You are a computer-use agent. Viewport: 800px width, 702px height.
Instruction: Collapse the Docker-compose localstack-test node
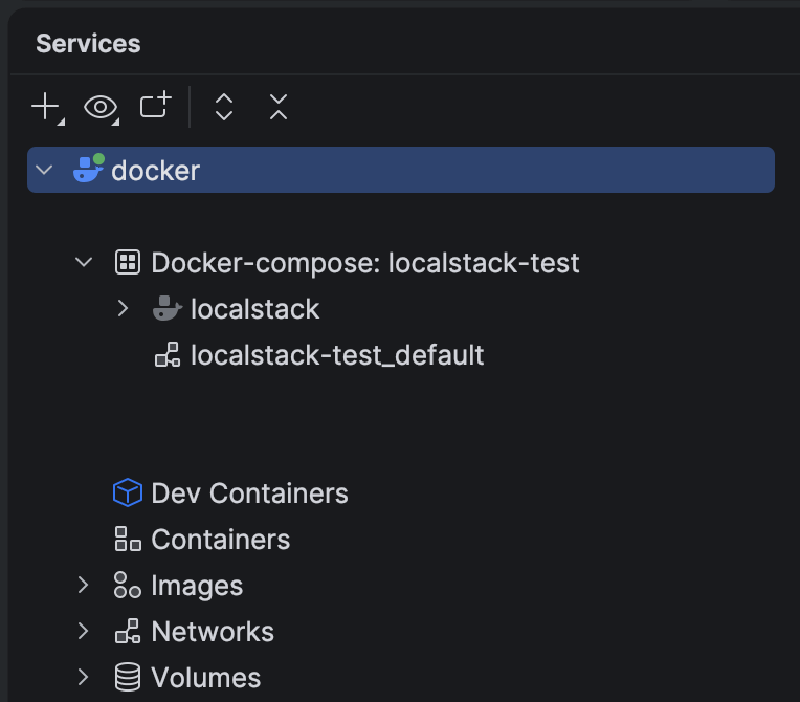tap(83, 263)
